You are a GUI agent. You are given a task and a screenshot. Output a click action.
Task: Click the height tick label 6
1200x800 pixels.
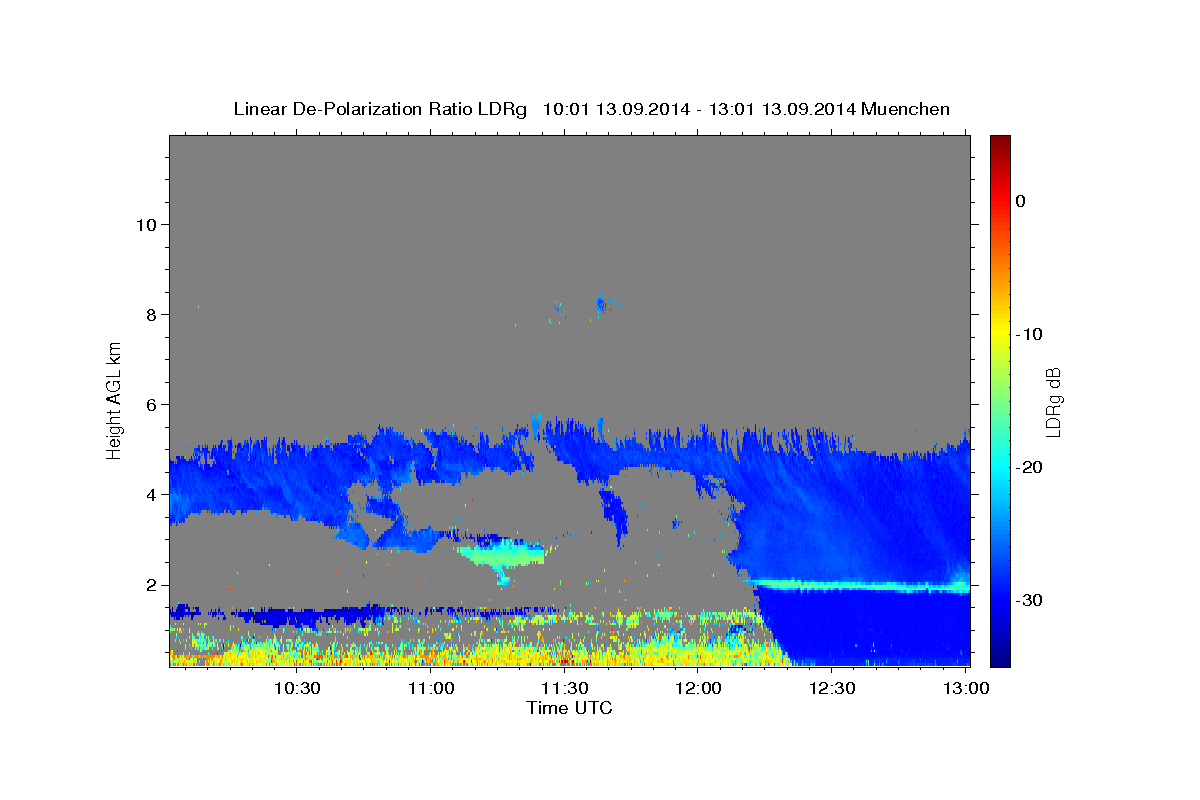point(152,404)
